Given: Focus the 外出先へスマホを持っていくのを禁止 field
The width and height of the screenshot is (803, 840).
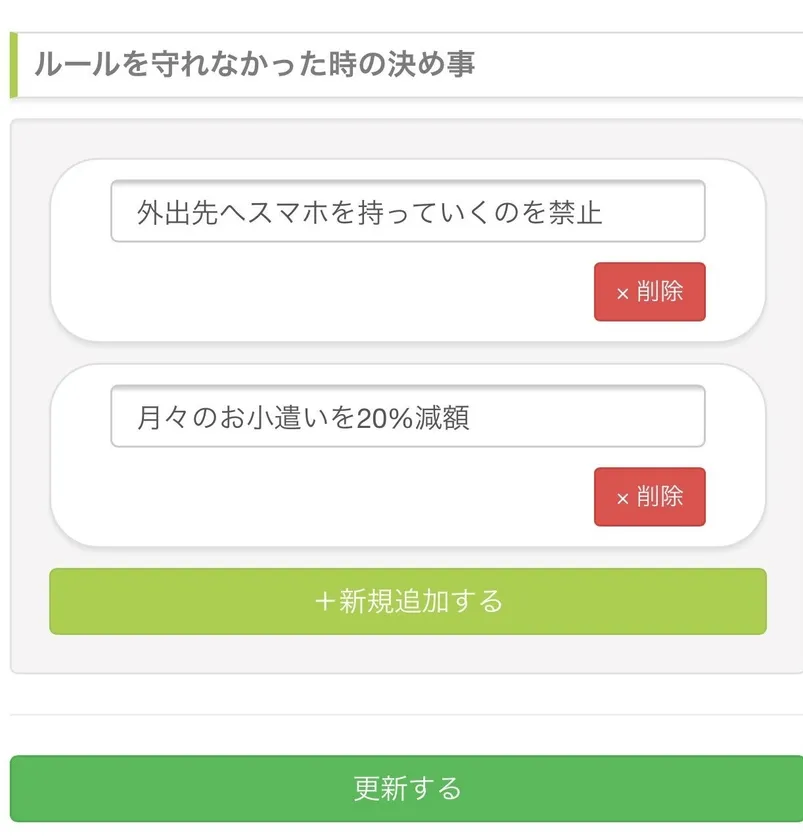Looking at the screenshot, I should 407,211.
